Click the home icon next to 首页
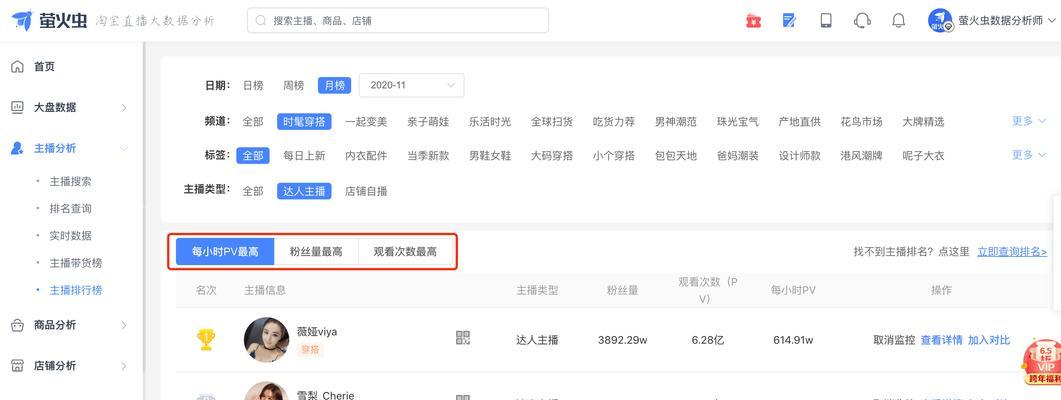Screen dimensions: 1061x400 point(18,66)
